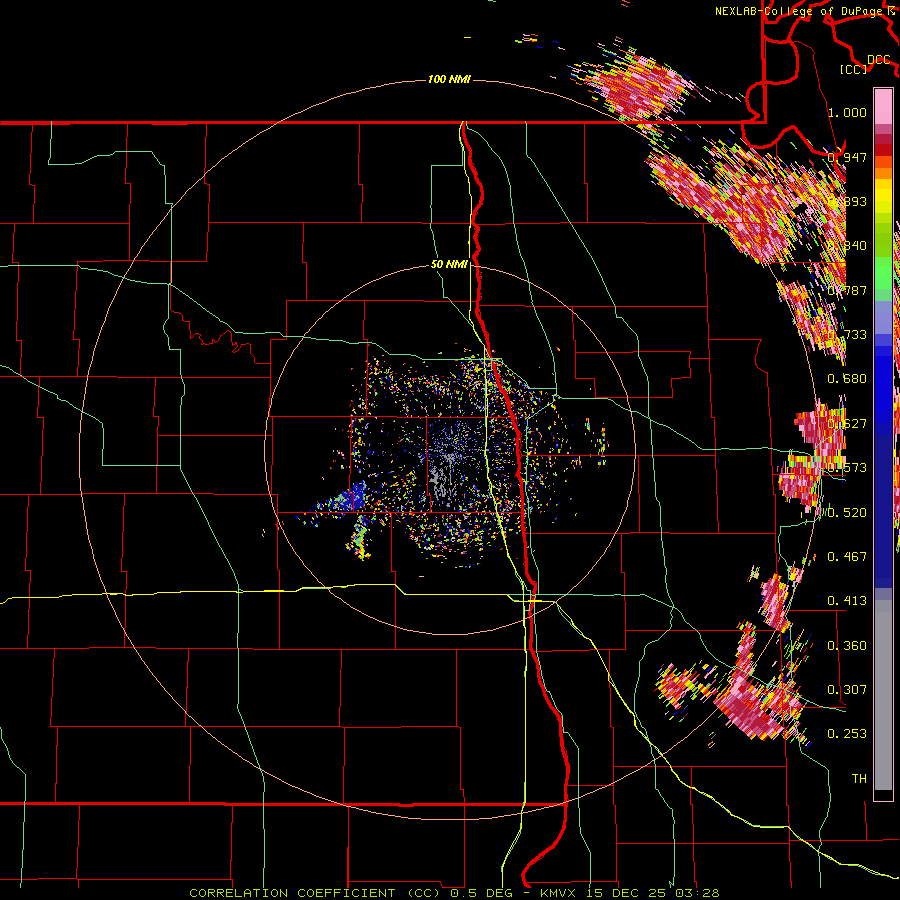Click the KMVX radar site identifier
Image resolution: width=900 pixels, height=900 pixels.
coord(560,893)
